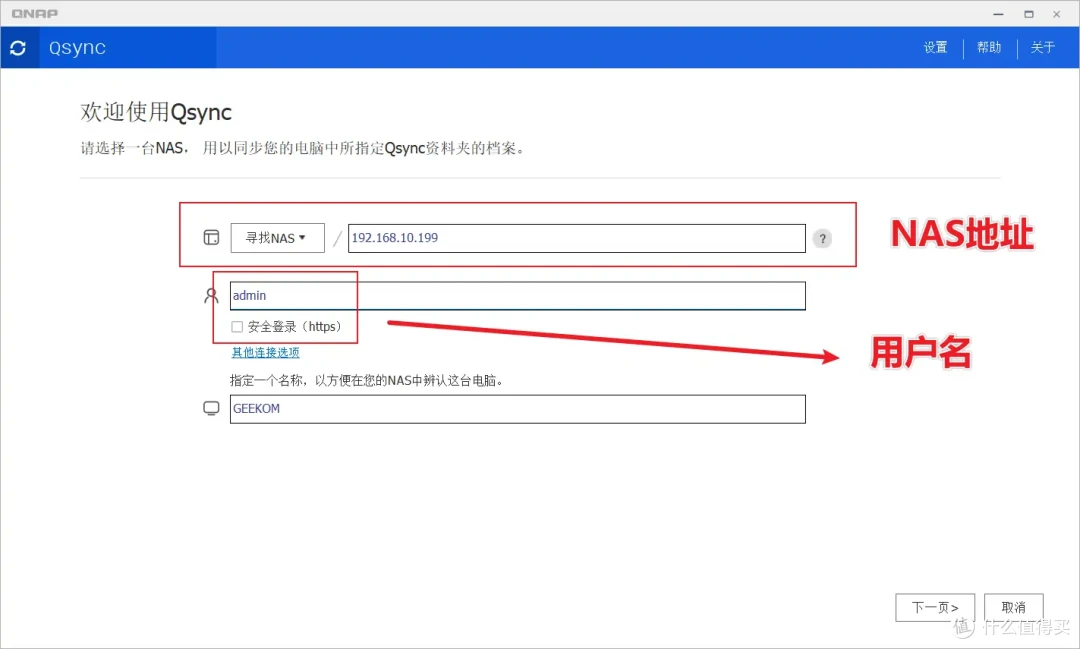Open the 设置 menu
The image size is (1080, 649).
point(935,48)
